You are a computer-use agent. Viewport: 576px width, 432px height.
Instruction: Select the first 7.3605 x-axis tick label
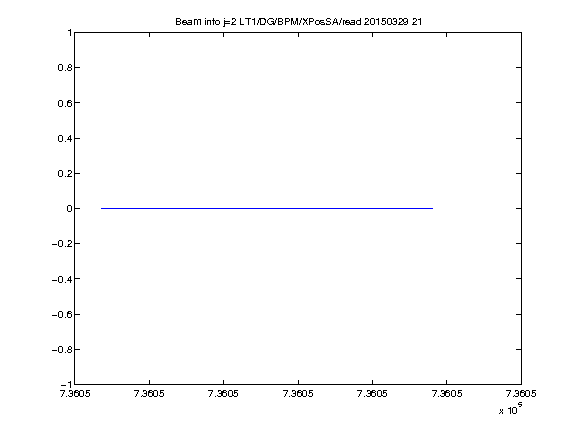(75, 394)
